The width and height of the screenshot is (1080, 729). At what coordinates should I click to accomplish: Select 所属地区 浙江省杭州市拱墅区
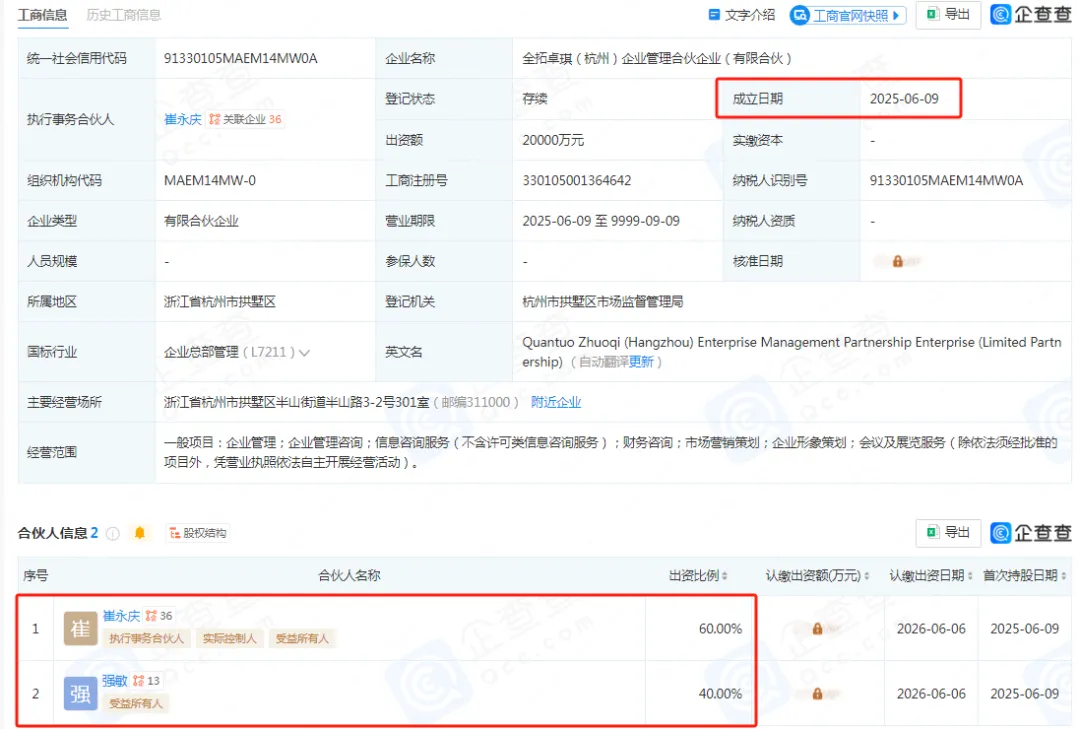coord(220,302)
